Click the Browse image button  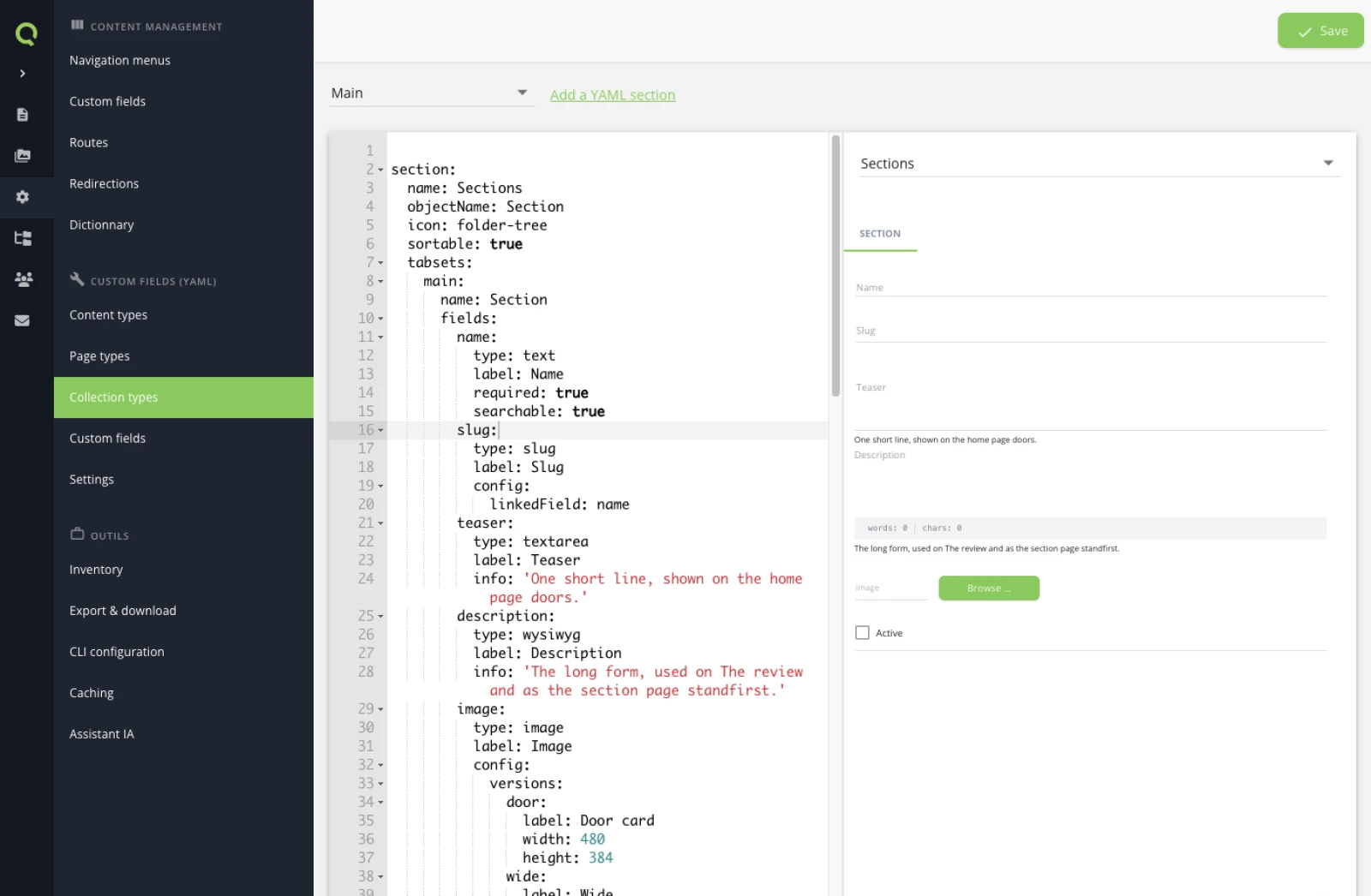click(x=989, y=588)
